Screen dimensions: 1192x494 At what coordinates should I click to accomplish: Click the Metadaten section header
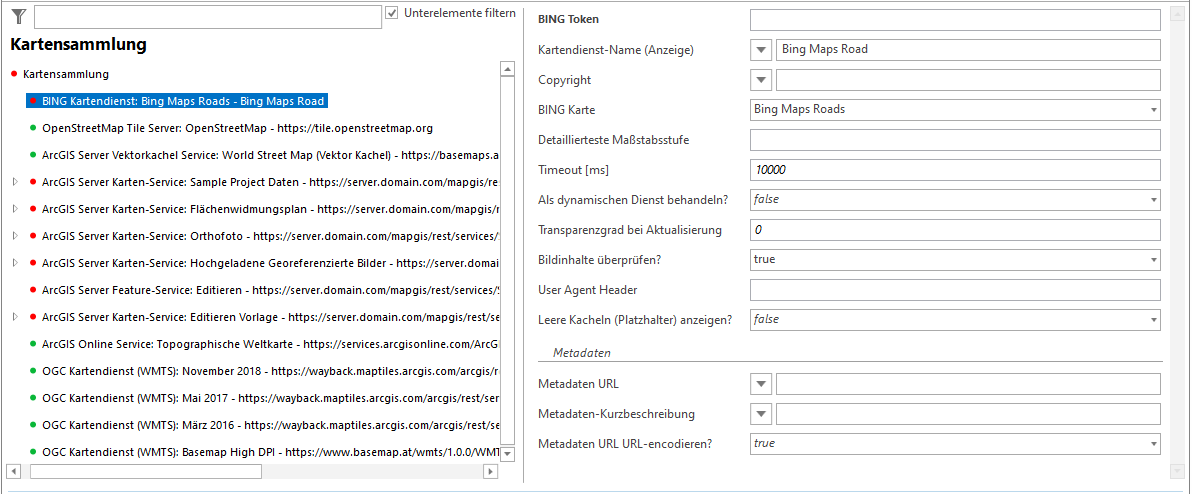coord(582,353)
